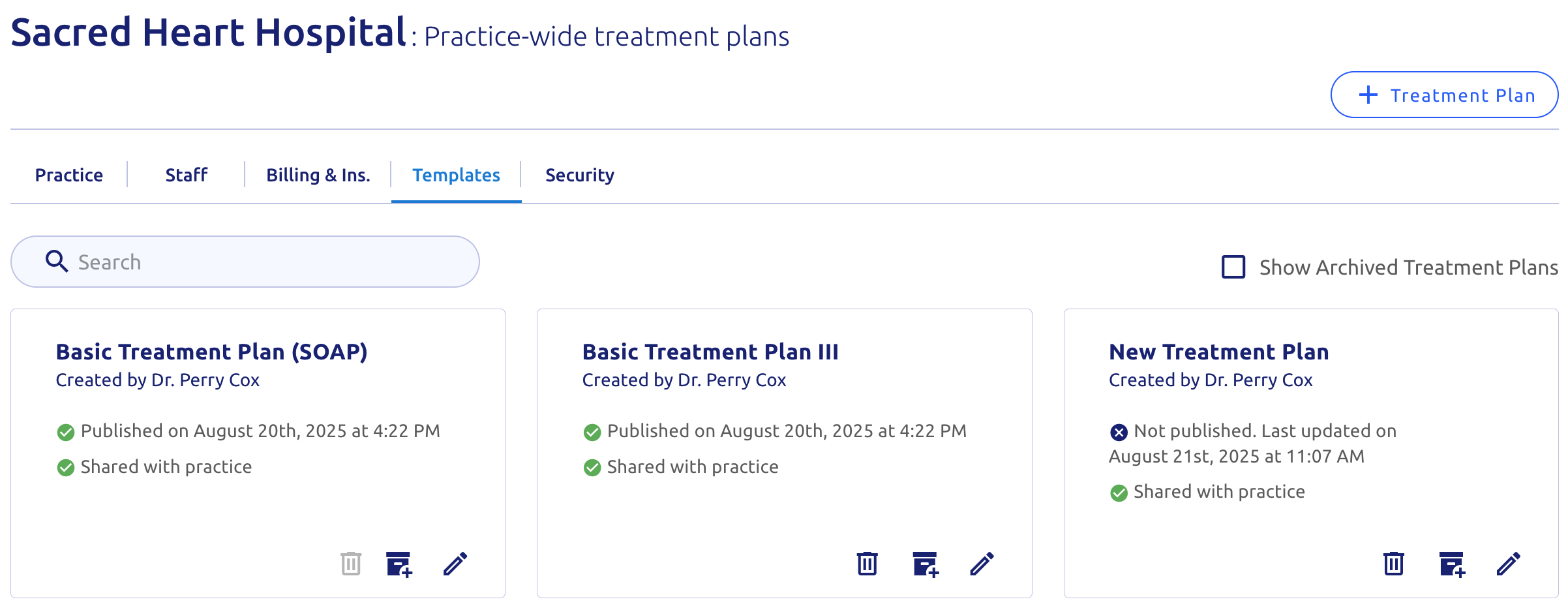1568x608 pixels.
Task: Open the New Treatment Plan title
Action: (1219, 352)
